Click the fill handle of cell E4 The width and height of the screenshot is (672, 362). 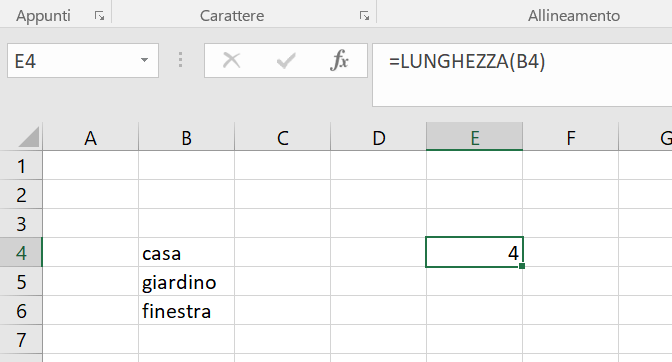[522, 266]
